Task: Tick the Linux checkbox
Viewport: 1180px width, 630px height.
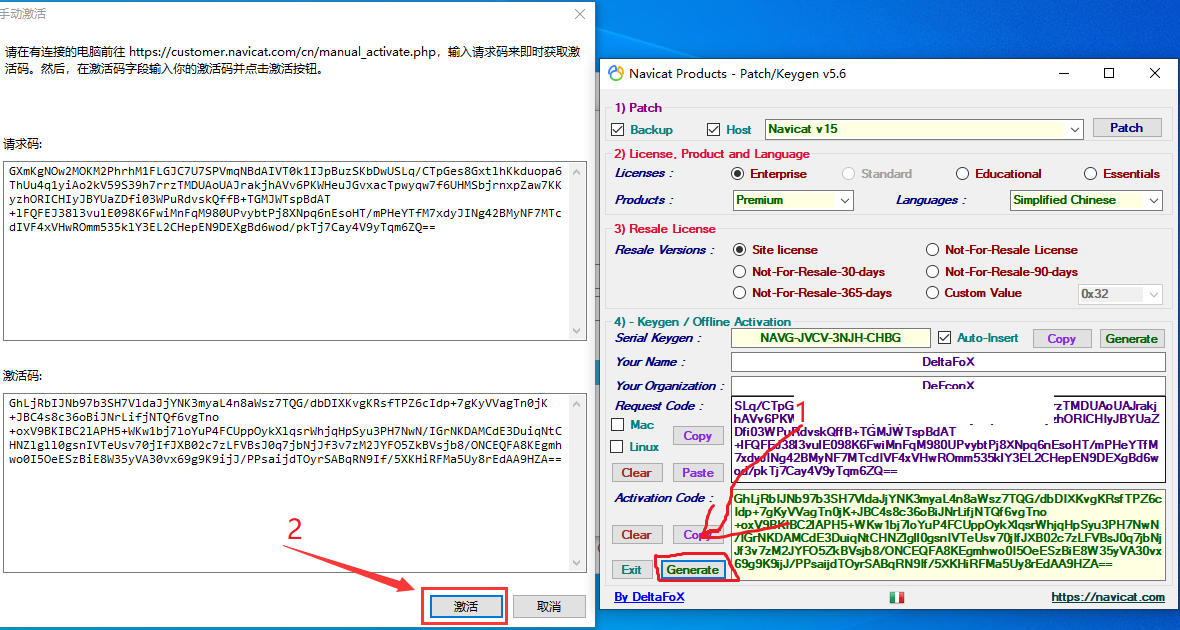Action: [618, 447]
